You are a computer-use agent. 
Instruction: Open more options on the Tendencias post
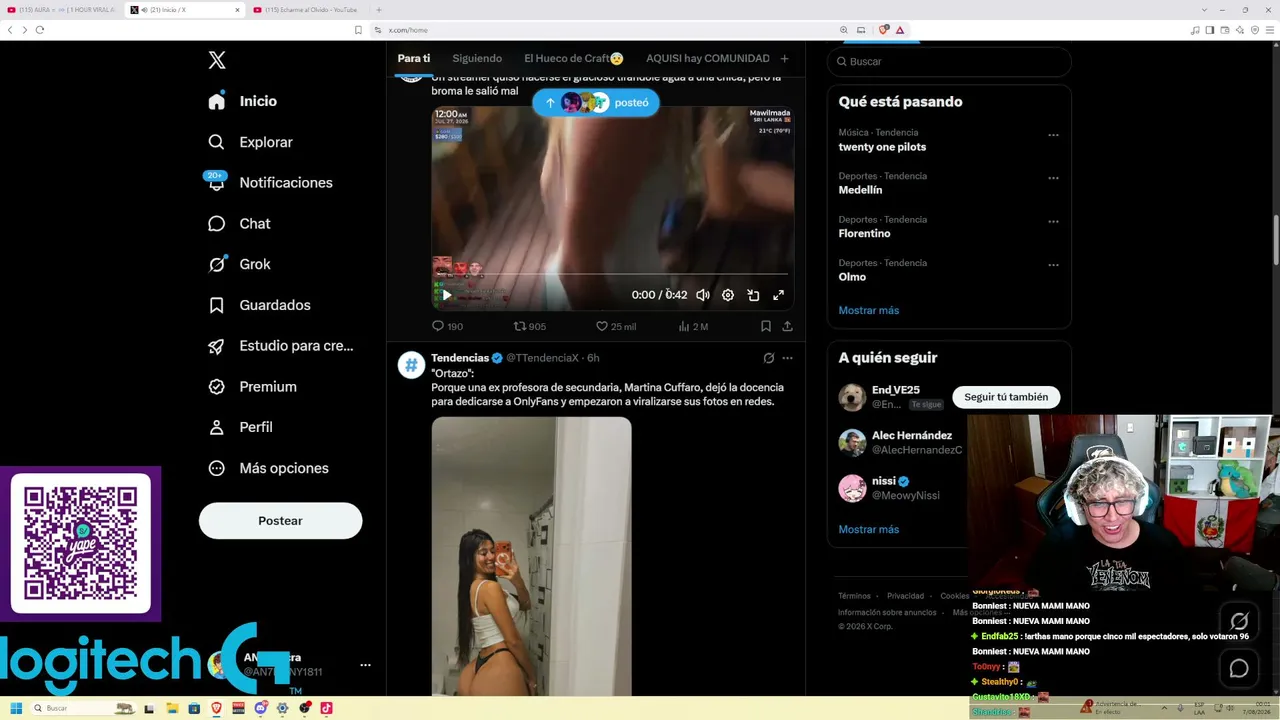(x=787, y=358)
